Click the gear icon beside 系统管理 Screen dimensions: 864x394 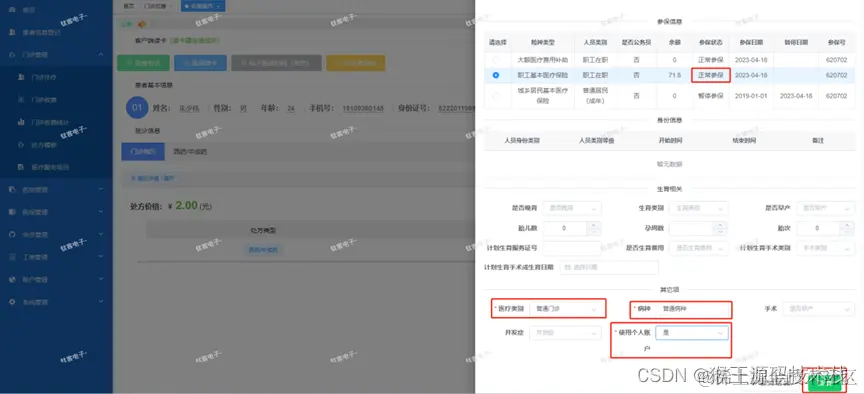click(13, 302)
